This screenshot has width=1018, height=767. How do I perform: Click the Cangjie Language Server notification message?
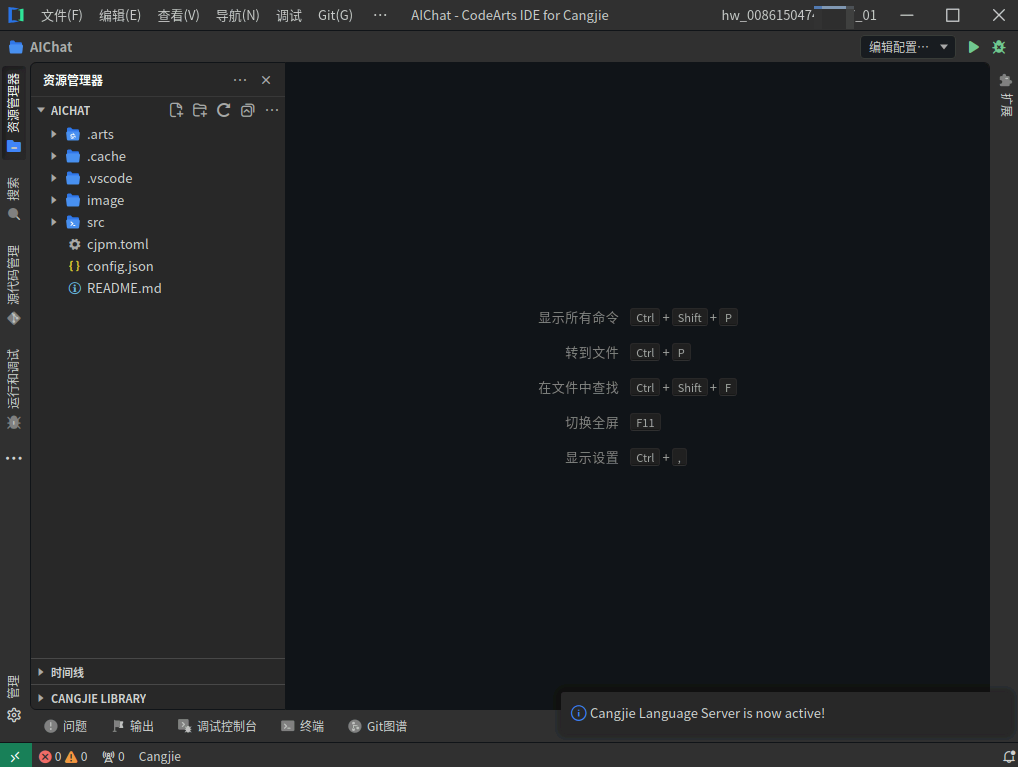(x=707, y=713)
